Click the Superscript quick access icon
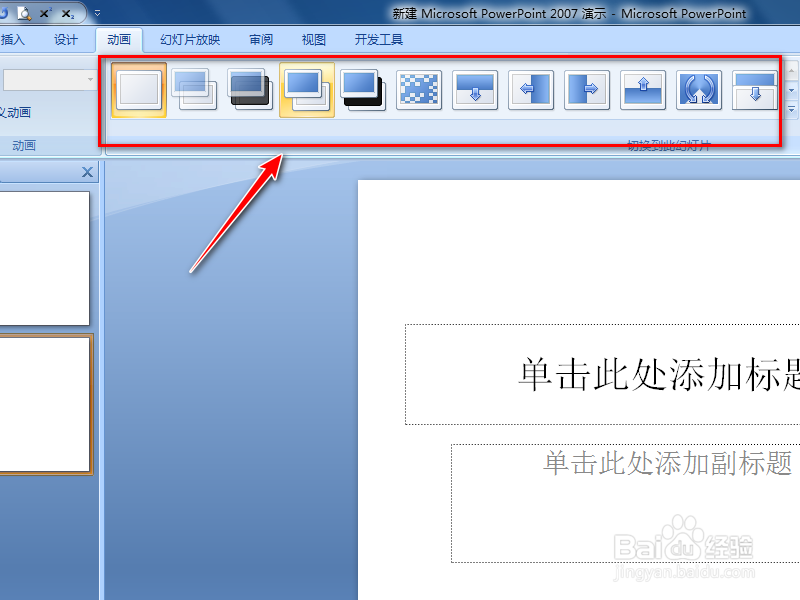This screenshot has width=800, height=600. click(x=45, y=13)
